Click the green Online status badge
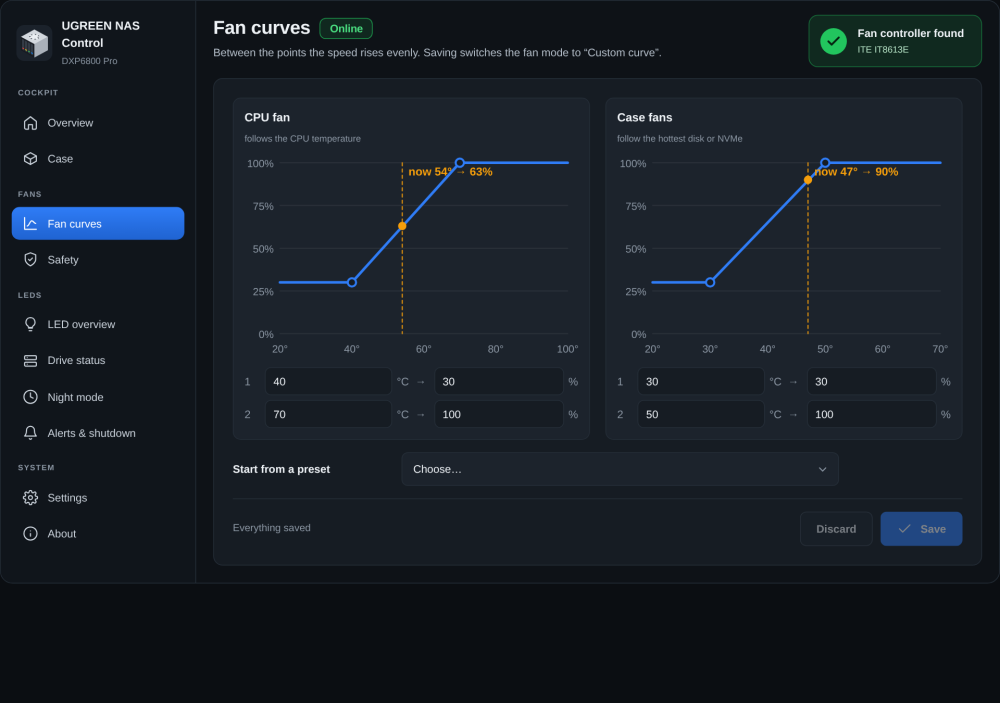 coord(346,29)
